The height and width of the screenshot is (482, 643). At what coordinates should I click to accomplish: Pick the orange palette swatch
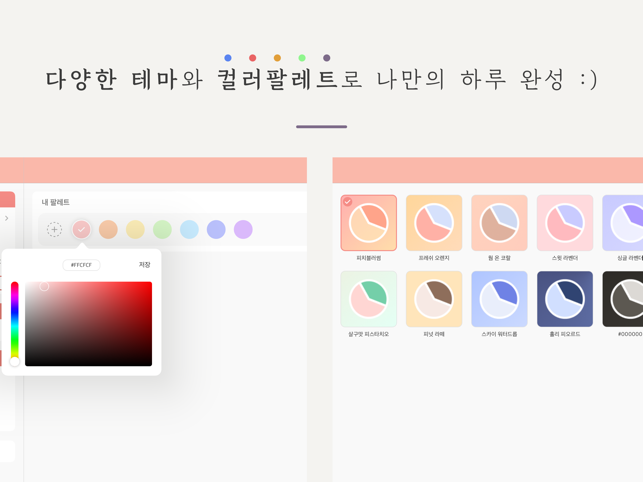[108, 229]
